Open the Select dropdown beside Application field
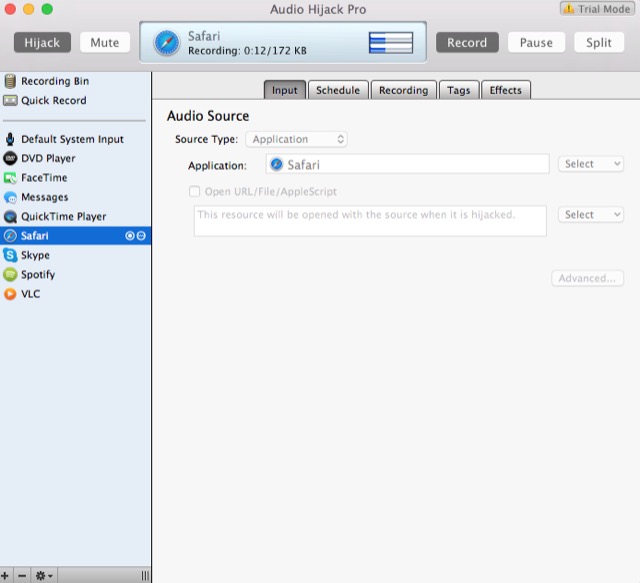Screen dimensions: 640x583 coord(590,164)
